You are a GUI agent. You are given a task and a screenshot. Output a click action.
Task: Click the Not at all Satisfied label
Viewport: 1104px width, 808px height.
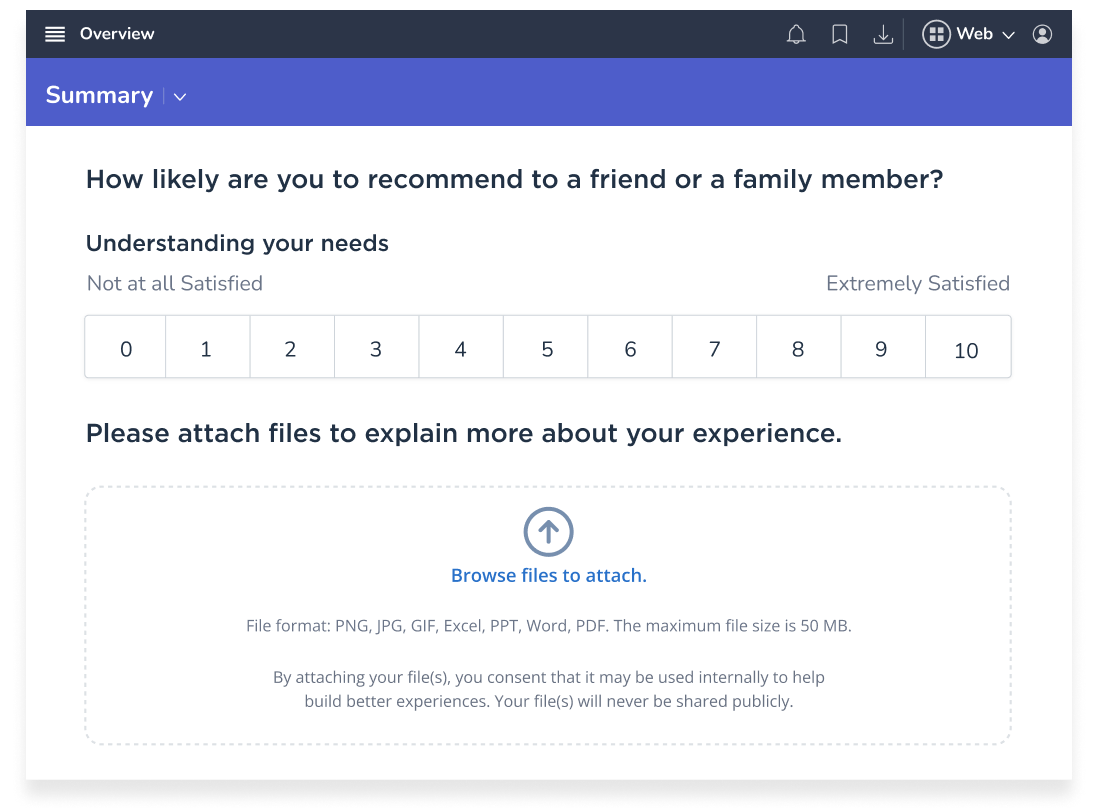175,284
